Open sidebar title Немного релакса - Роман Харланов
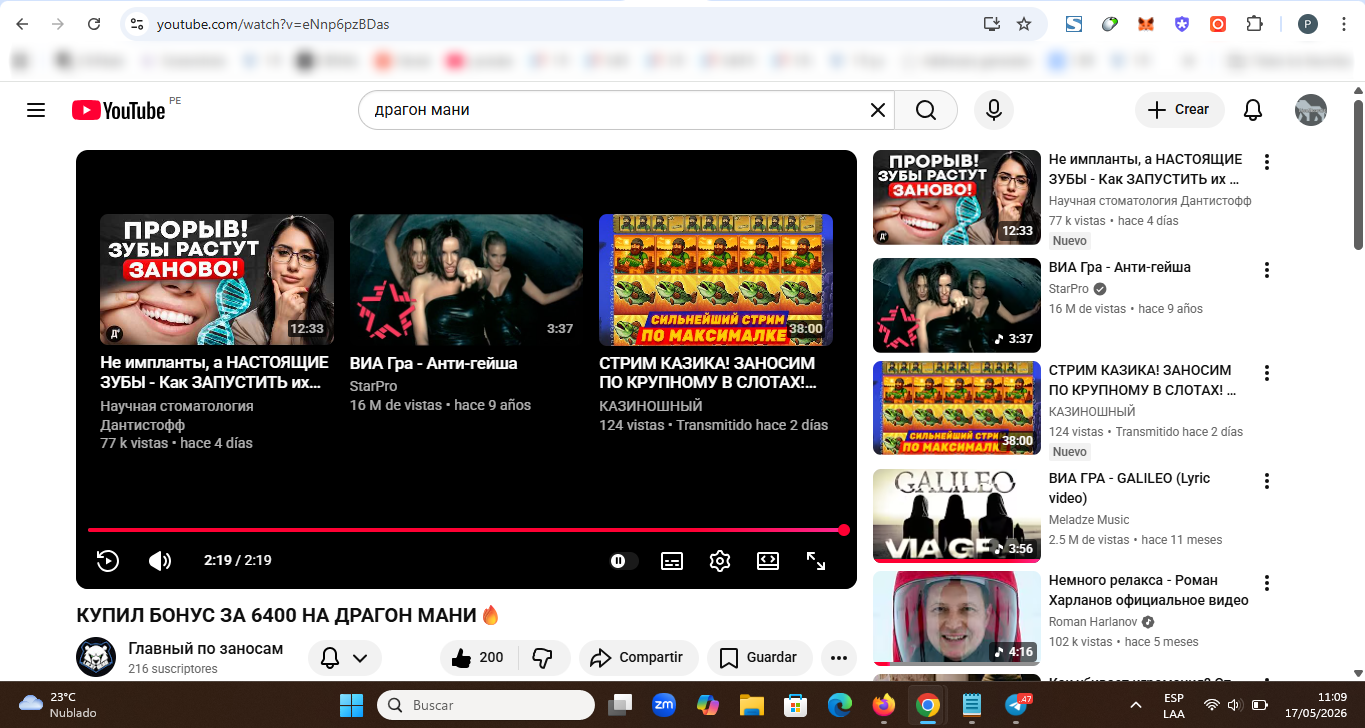The width and height of the screenshot is (1365, 728). tap(1149, 590)
